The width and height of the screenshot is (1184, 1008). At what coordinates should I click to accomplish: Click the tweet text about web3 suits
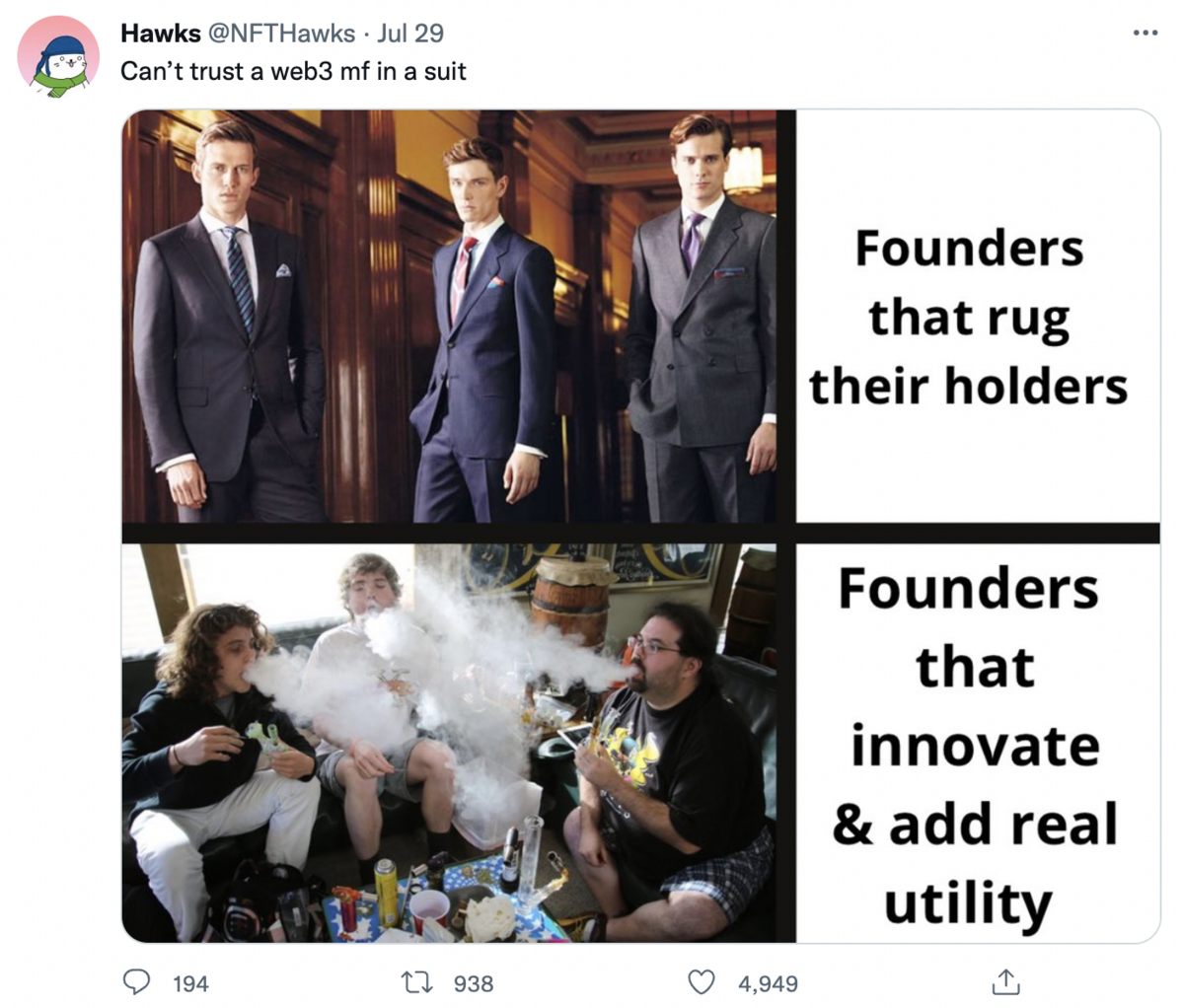coord(294,71)
